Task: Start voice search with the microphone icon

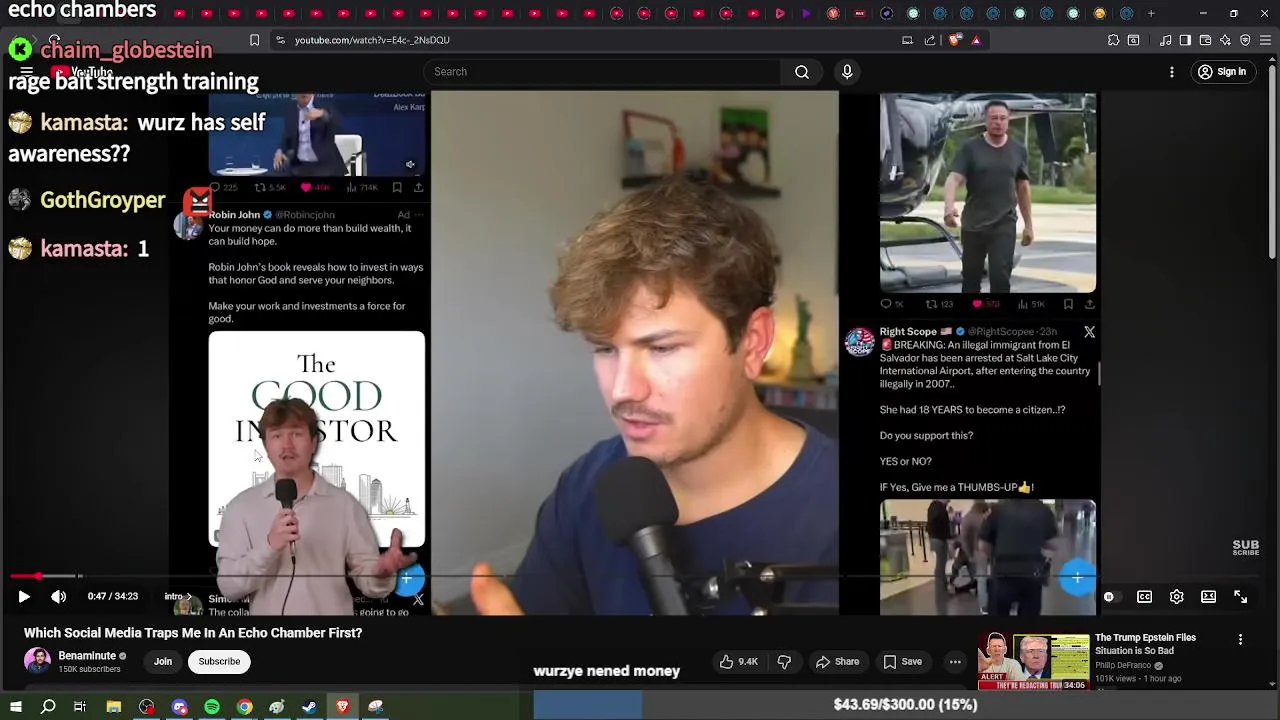Action: point(847,72)
